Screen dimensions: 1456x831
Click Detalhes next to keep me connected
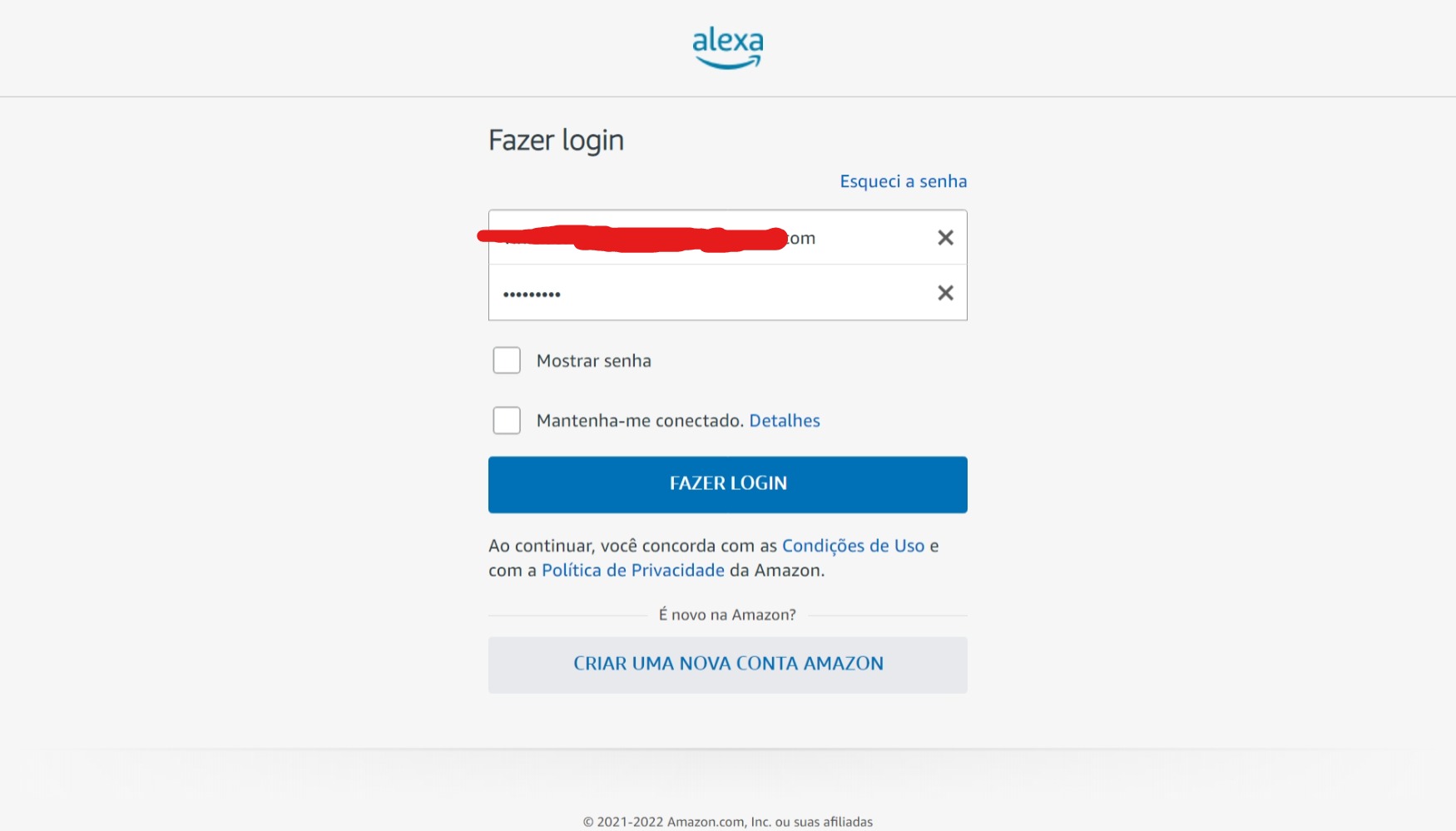click(785, 420)
